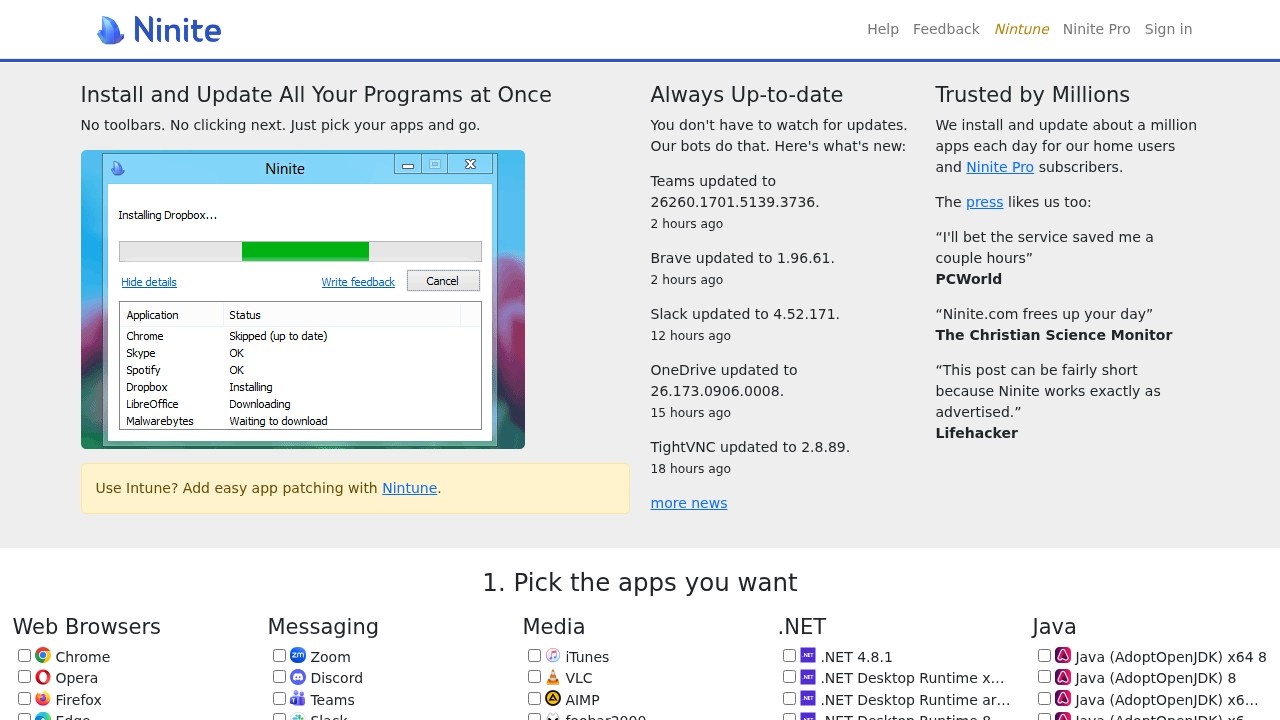Image resolution: width=1280 pixels, height=720 pixels.
Task: Follow the "press" link
Action: coord(984,202)
